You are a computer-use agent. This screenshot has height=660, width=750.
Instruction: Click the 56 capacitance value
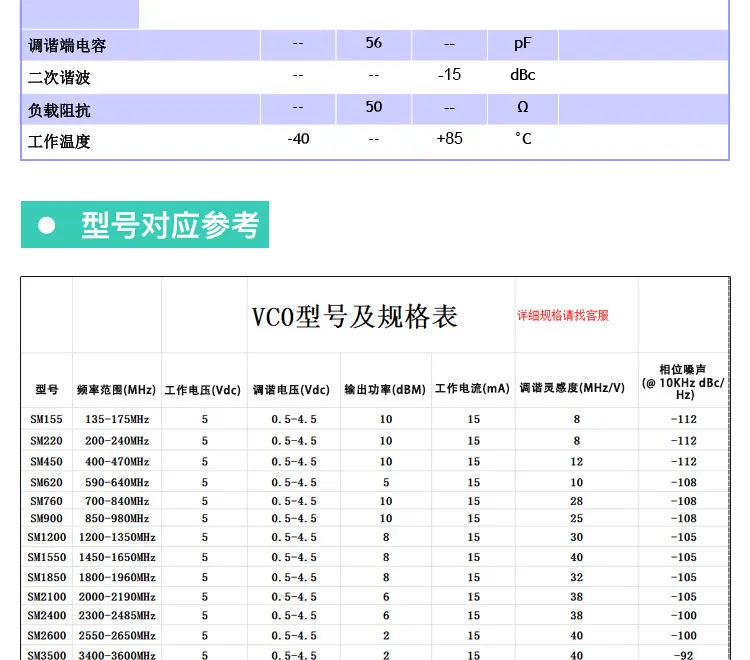pyautogui.click(x=374, y=43)
